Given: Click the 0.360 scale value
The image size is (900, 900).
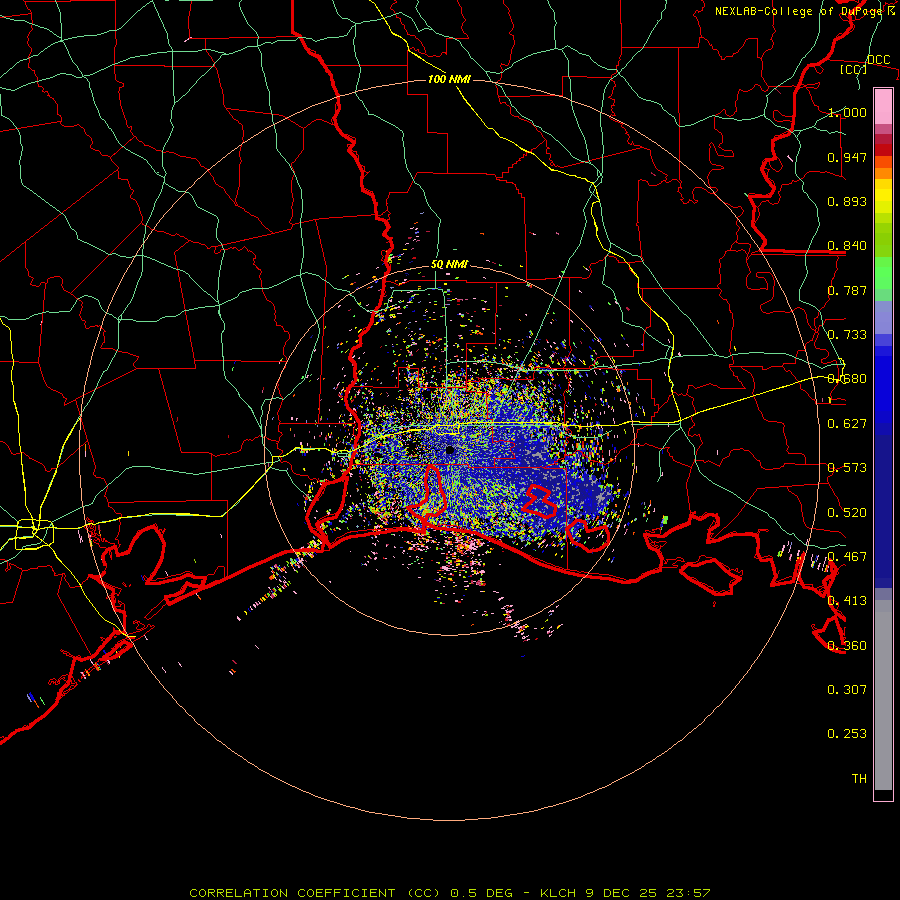Looking at the screenshot, I should click(x=847, y=646).
